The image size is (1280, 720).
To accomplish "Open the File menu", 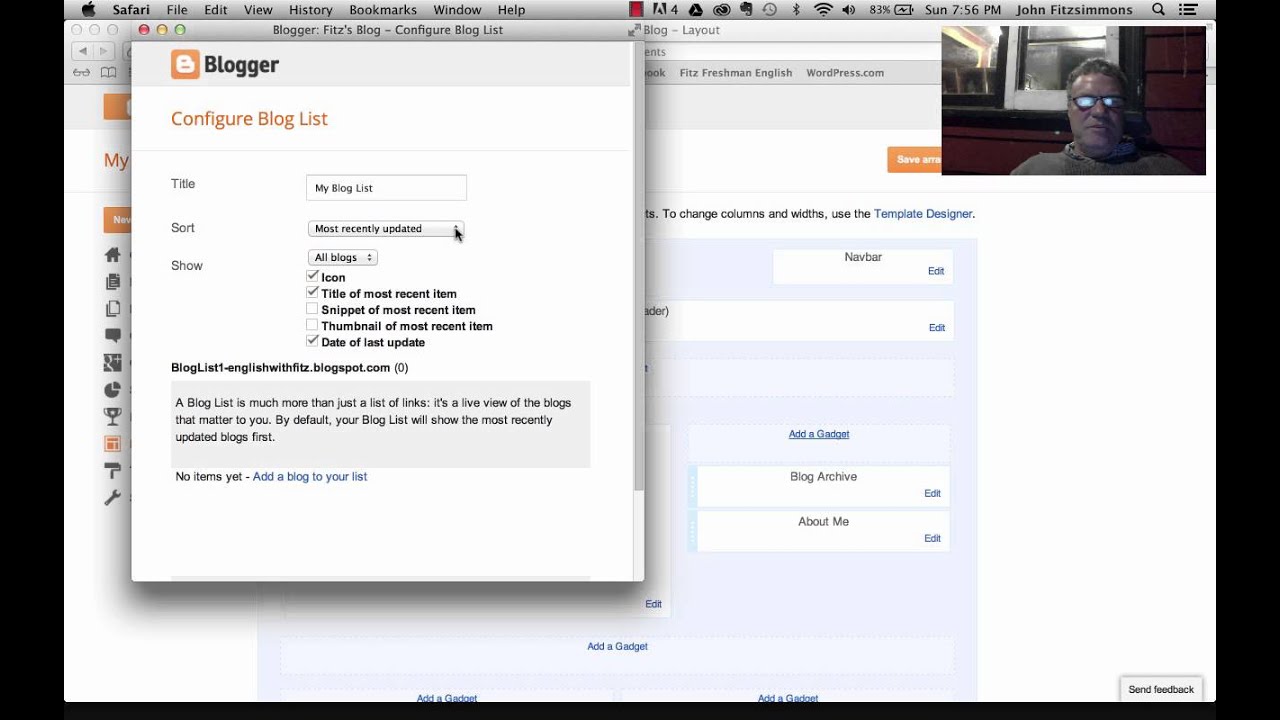I will [x=177, y=10].
